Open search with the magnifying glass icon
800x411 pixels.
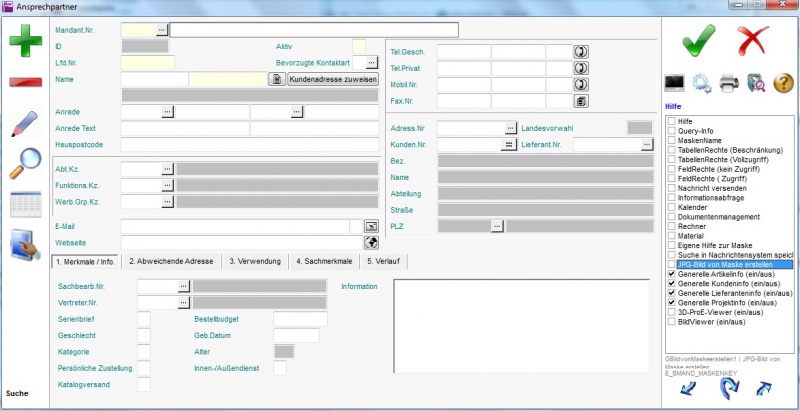point(25,163)
